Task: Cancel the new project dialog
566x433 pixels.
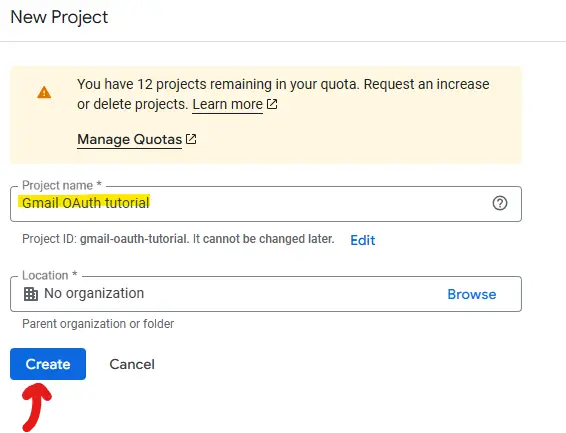Action: click(132, 364)
